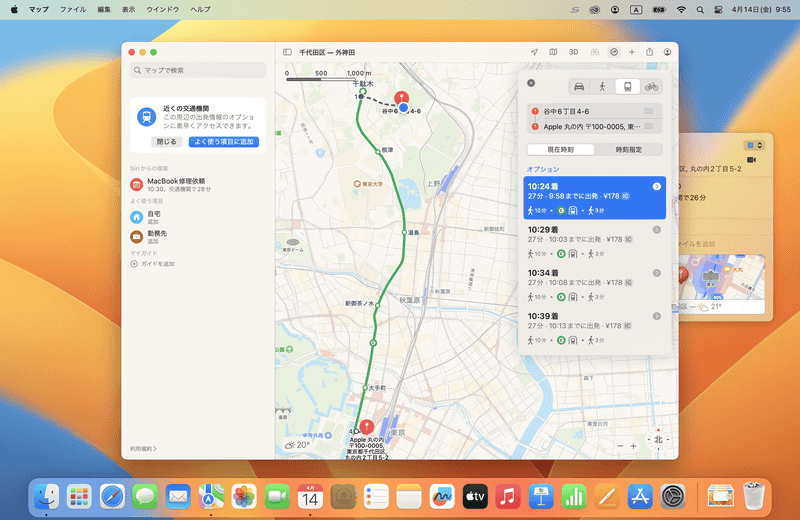Open the share toolbar icon

pos(649,52)
